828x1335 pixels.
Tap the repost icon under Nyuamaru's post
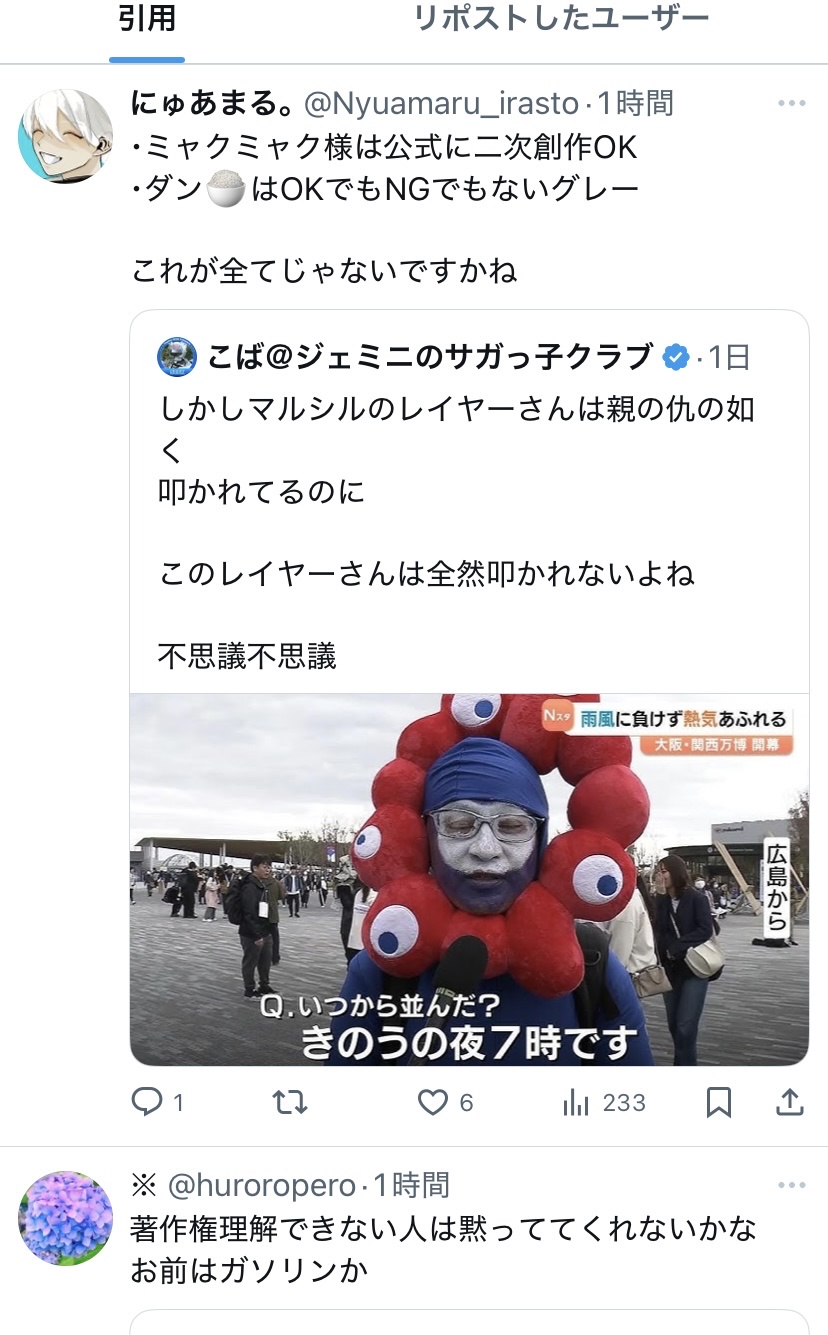coord(290,1102)
